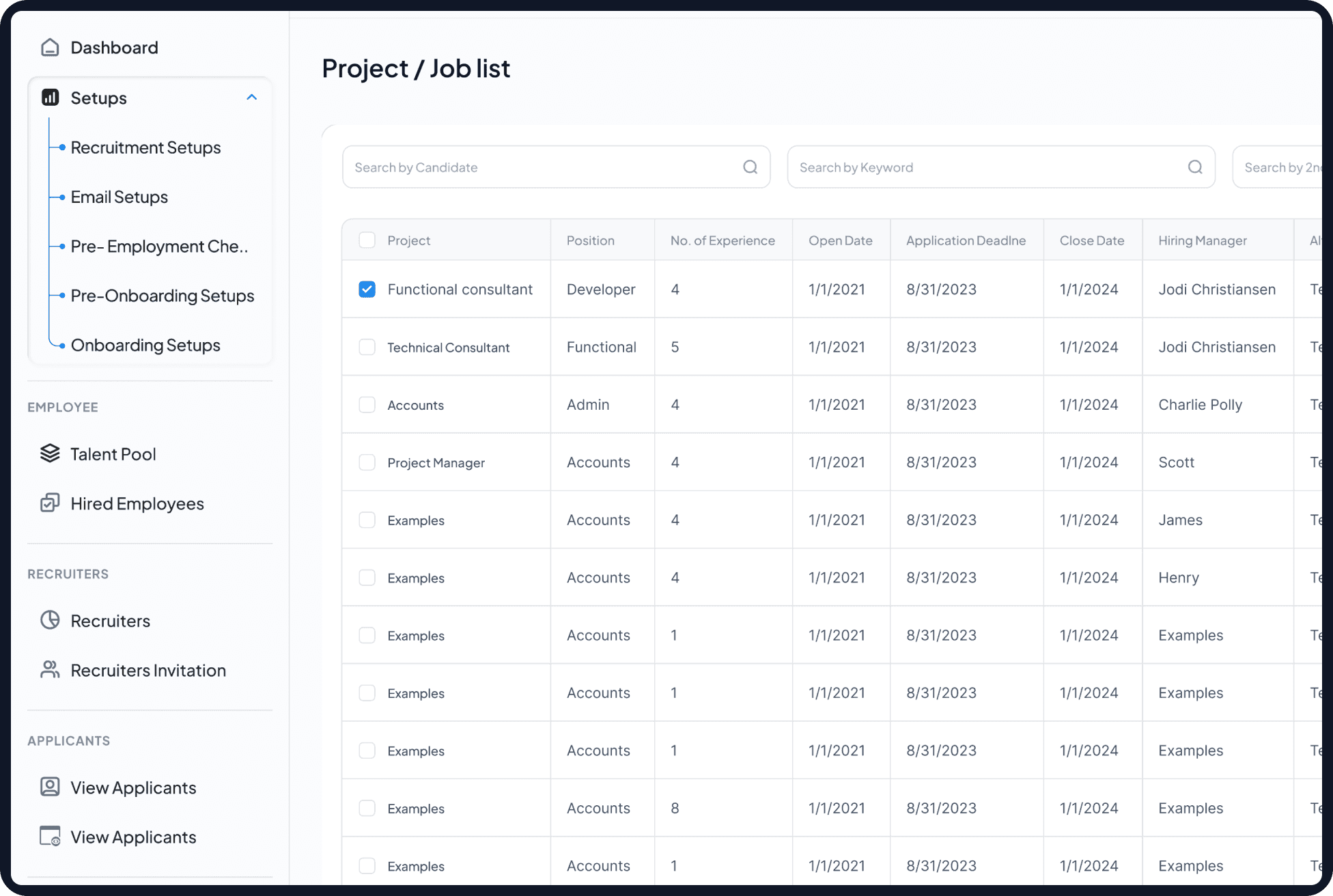Open the Recruiters Invitation page
1333x896 pixels.
[x=148, y=670]
